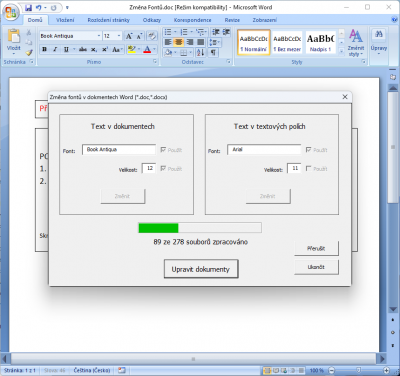Expand the ribbon font name dropdown

click(x=99, y=36)
